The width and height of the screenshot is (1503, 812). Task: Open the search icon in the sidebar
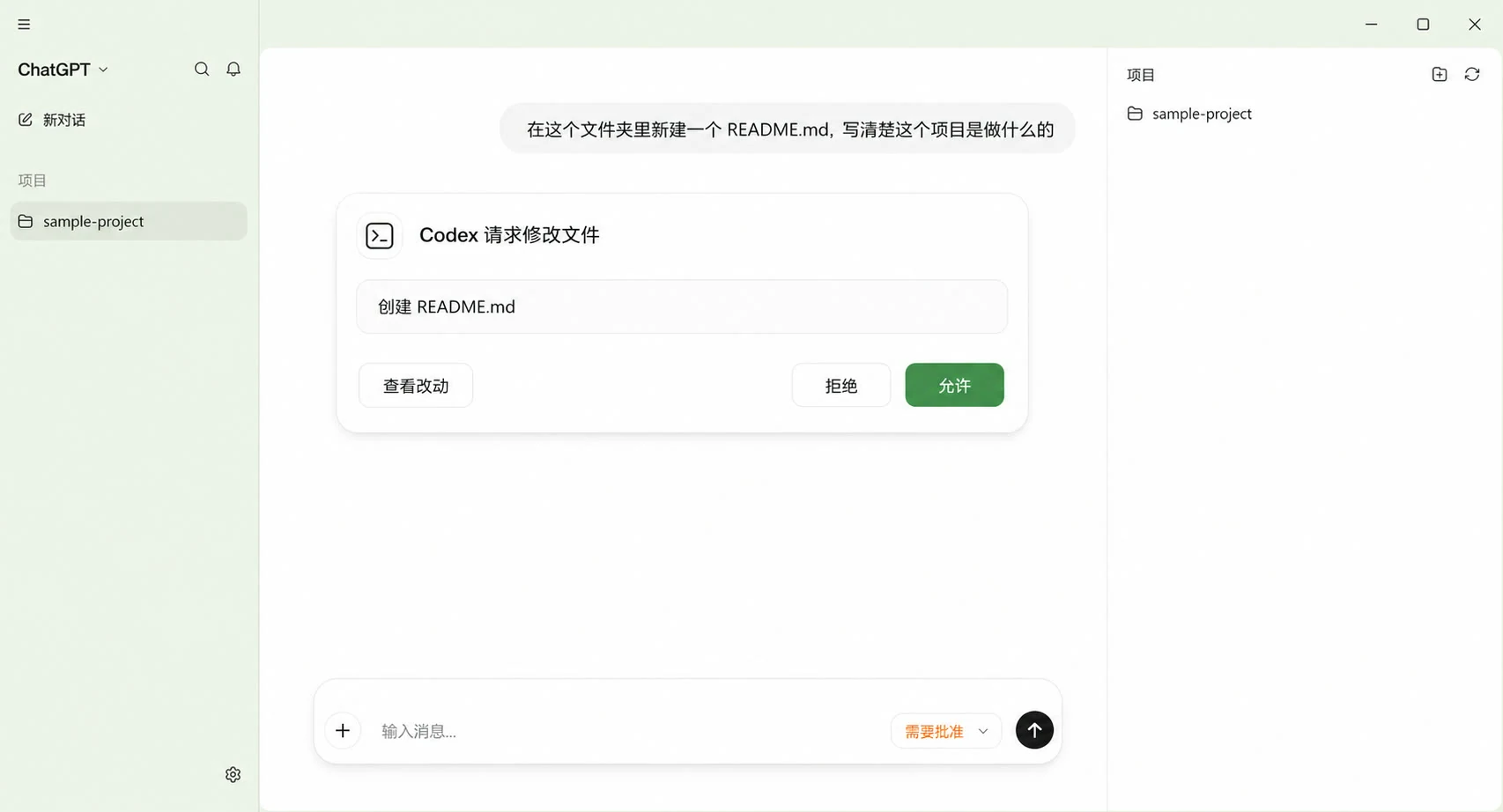pyautogui.click(x=202, y=69)
